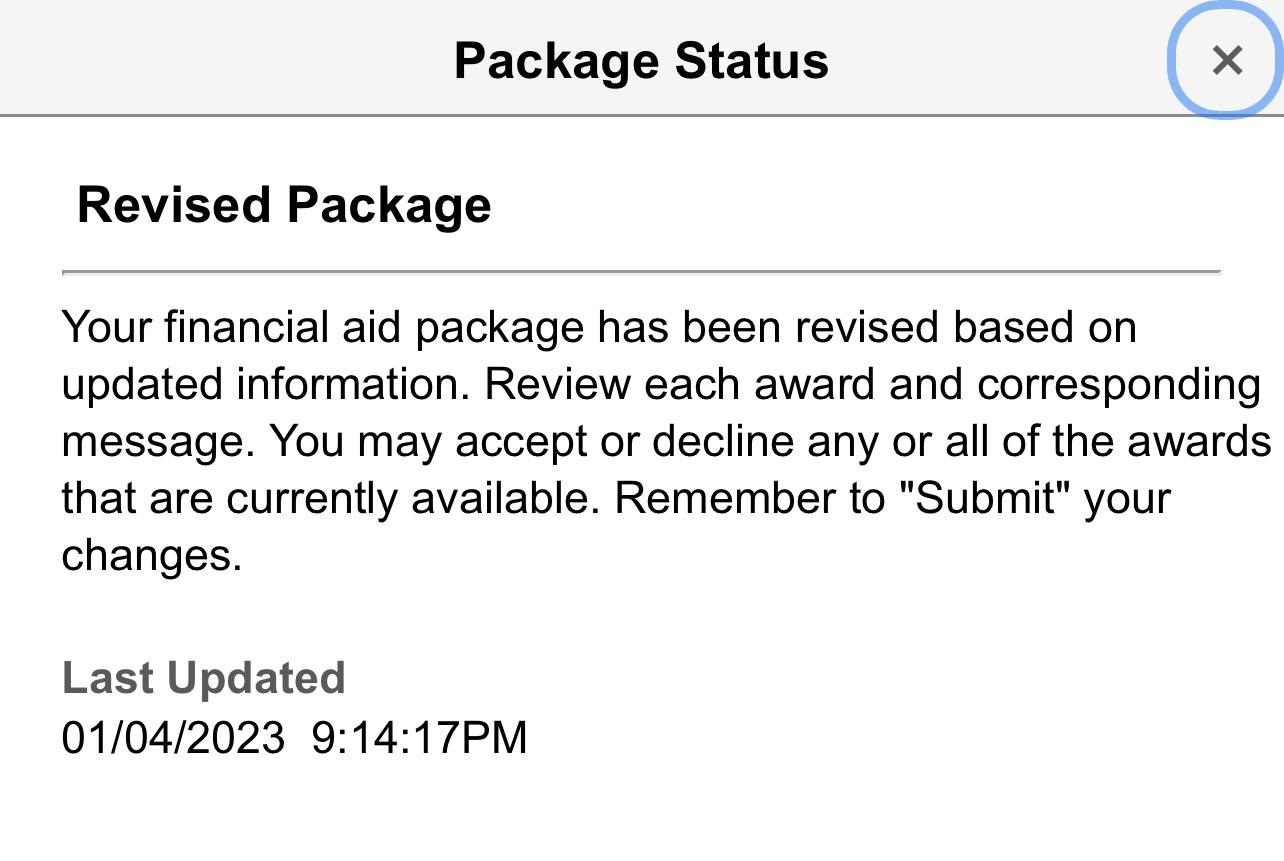This screenshot has width=1284, height=861.
Task: Click the Revised Package heading
Action: [284, 206]
